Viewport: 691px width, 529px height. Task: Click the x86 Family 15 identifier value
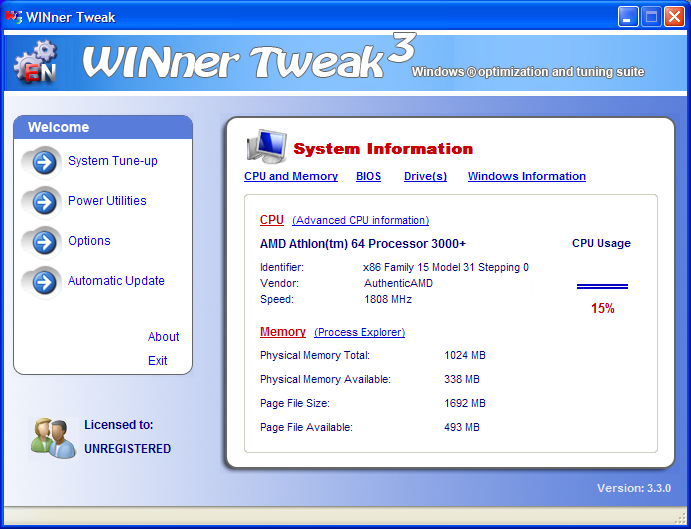[x=446, y=268]
